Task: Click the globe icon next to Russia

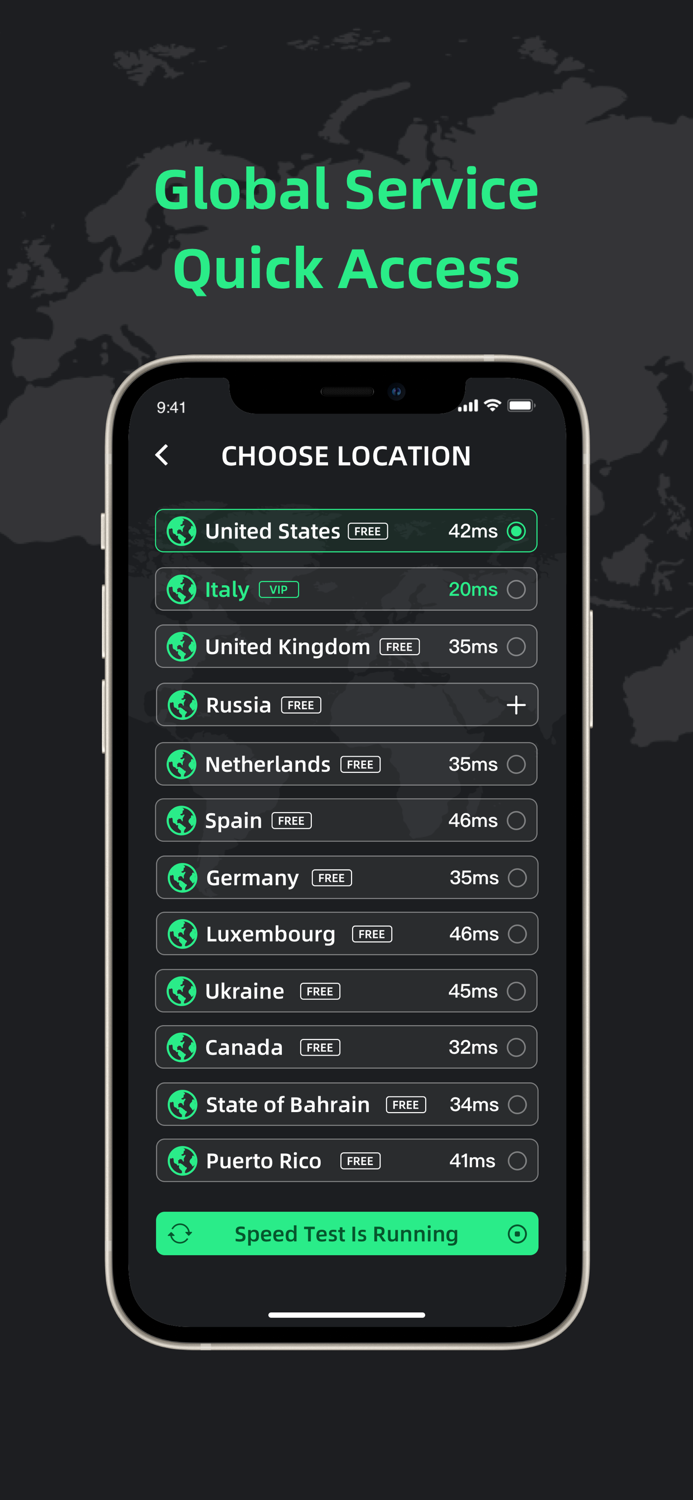Action: (x=181, y=705)
